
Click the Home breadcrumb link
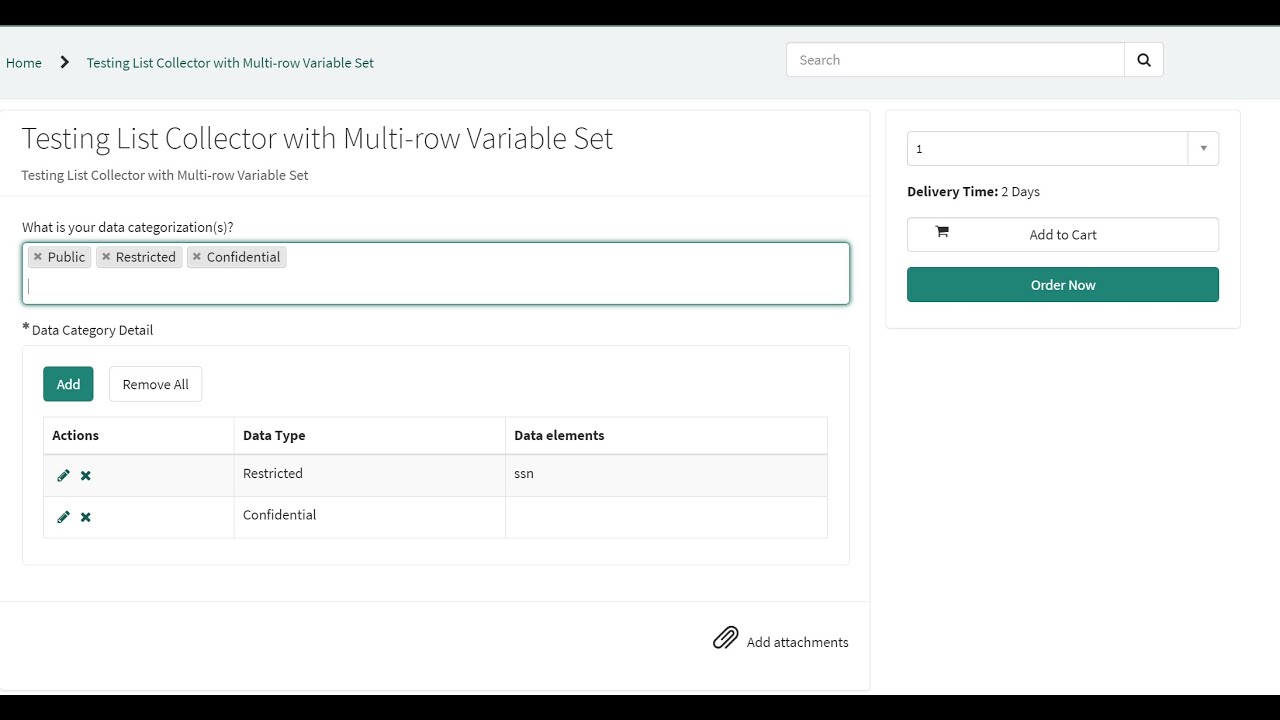[x=23, y=62]
